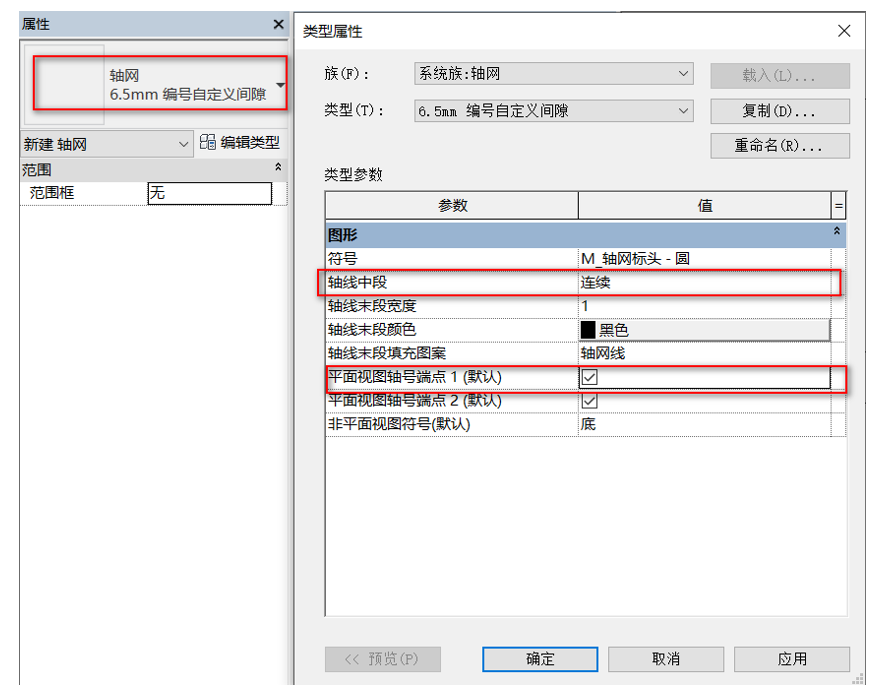This screenshot has width=879, height=696.
Task: Click the 应用 apply button
Action: (792, 659)
